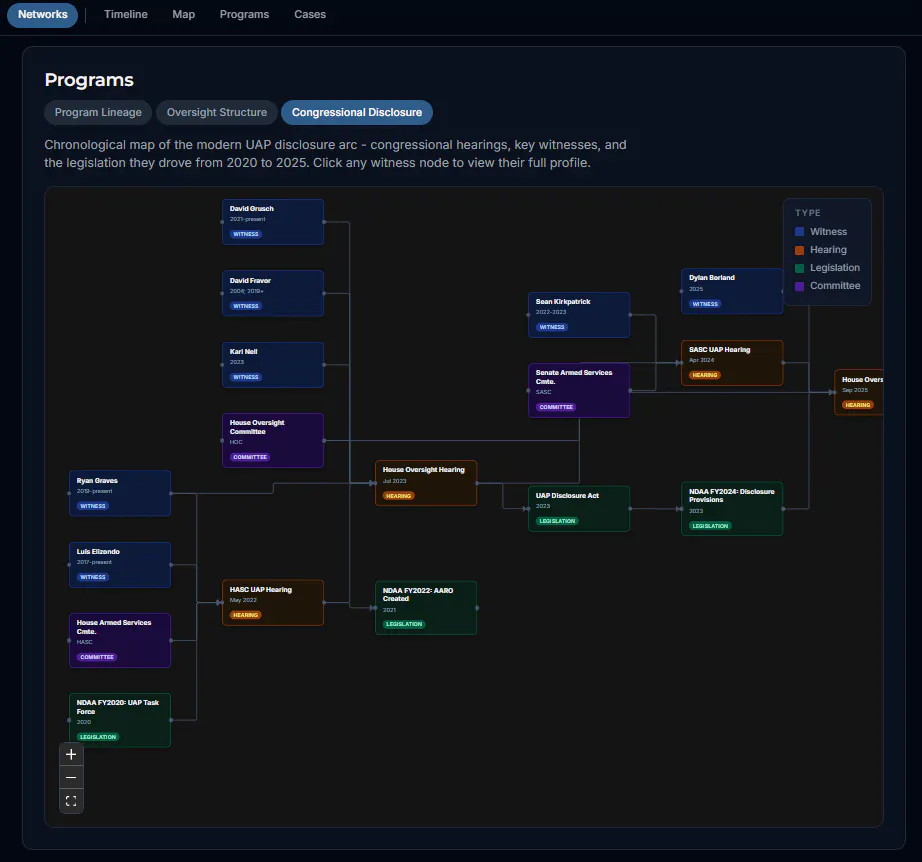Fit graph to view icon

click(x=71, y=801)
